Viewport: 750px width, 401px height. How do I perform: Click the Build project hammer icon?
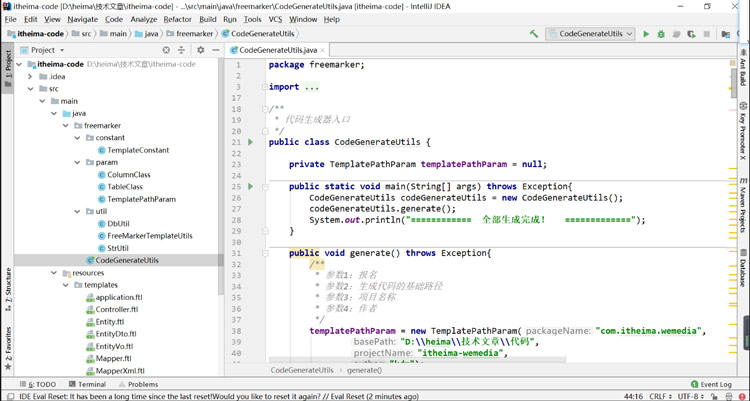click(534, 34)
